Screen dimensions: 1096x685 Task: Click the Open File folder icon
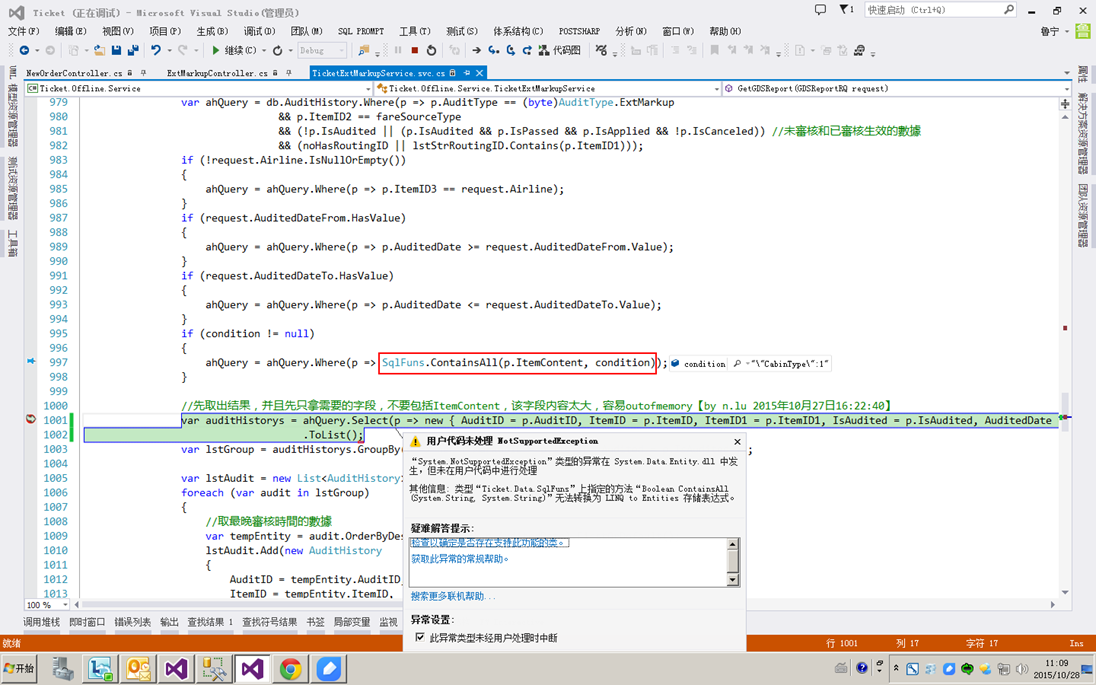[x=99, y=50]
